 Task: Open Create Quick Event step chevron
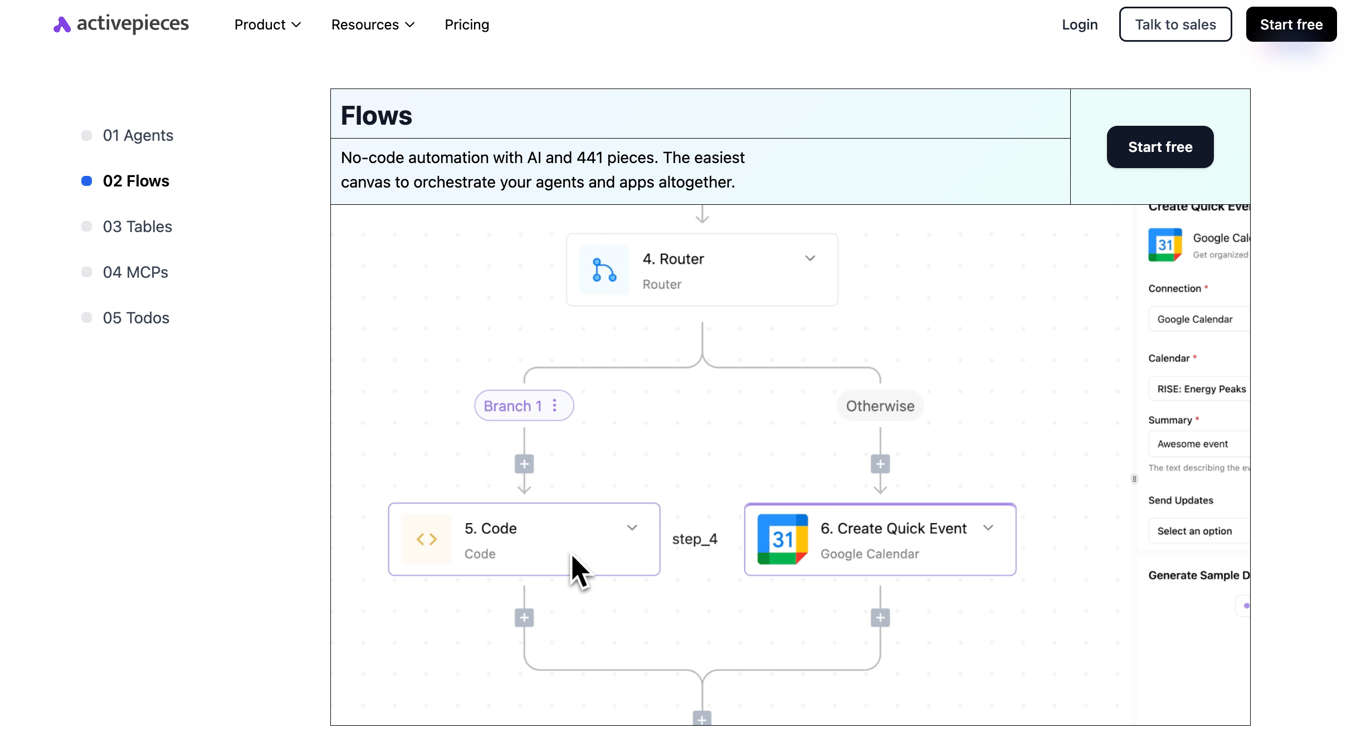(x=988, y=528)
